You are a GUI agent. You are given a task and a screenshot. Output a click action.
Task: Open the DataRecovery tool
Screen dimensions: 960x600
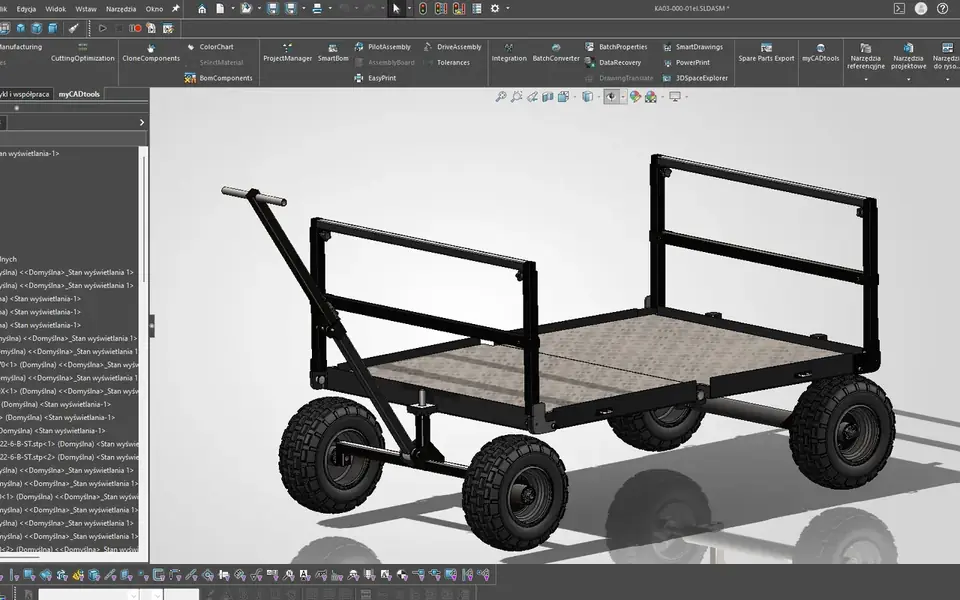(x=613, y=62)
